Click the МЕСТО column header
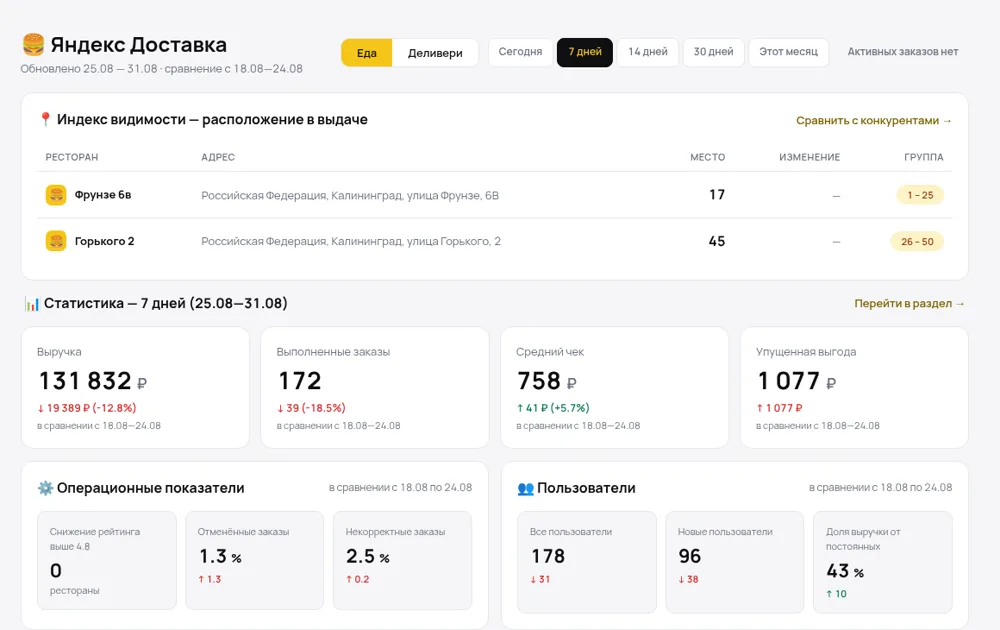 click(x=707, y=157)
